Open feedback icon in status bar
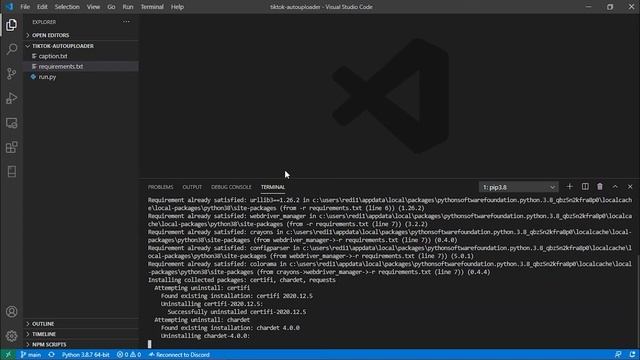Image resolution: width=640 pixels, height=360 pixels. click(618, 355)
